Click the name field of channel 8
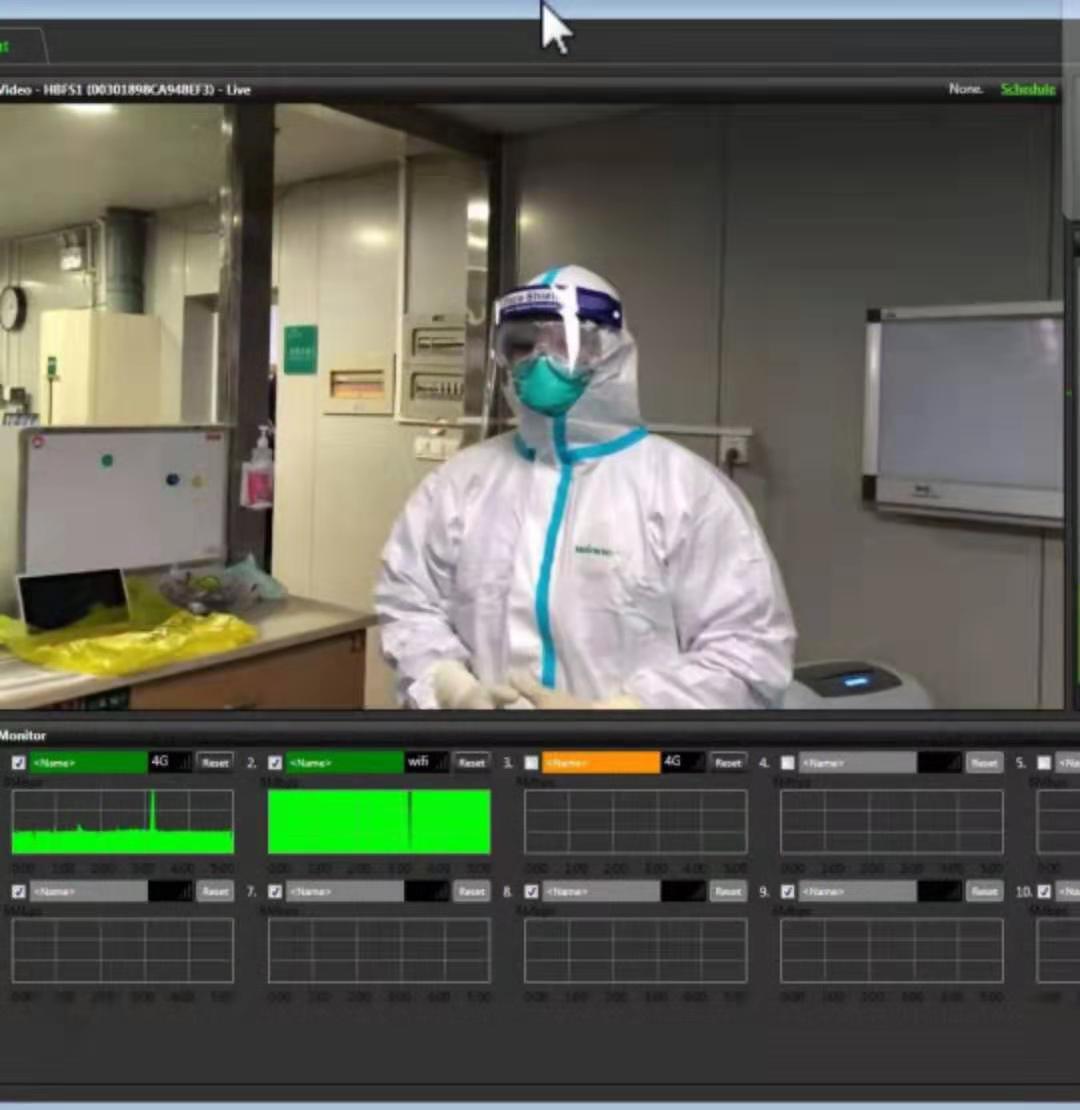Image resolution: width=1080 pixels, height=1110 pixels. (x=601, y=891)
